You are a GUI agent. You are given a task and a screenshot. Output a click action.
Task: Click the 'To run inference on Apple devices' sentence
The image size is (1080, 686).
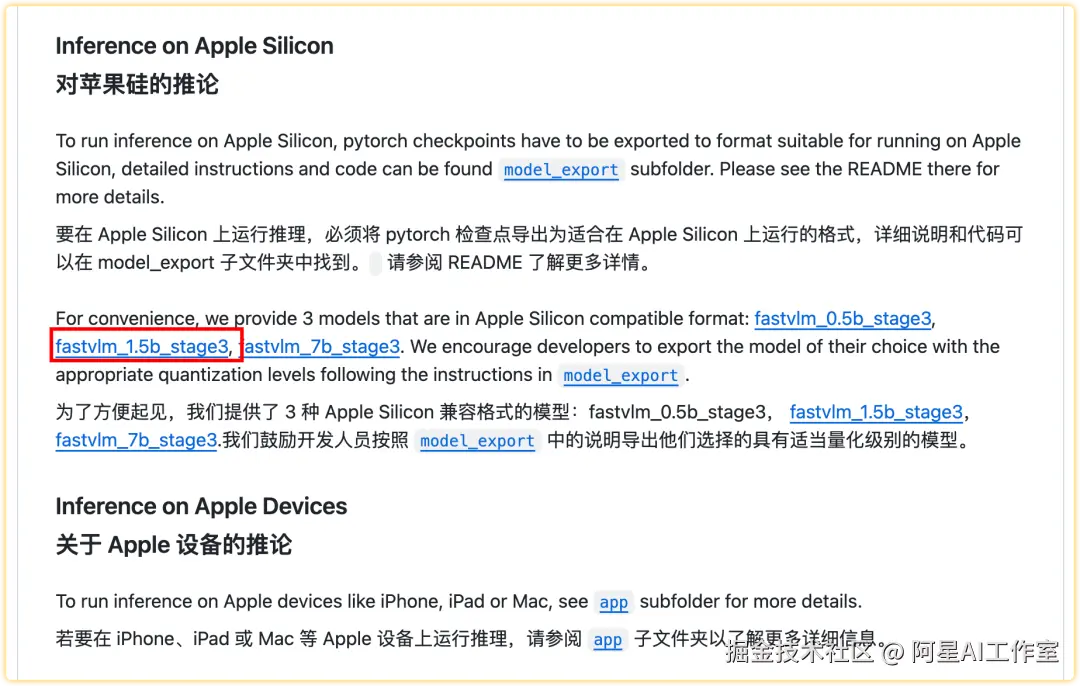(459, 601)
